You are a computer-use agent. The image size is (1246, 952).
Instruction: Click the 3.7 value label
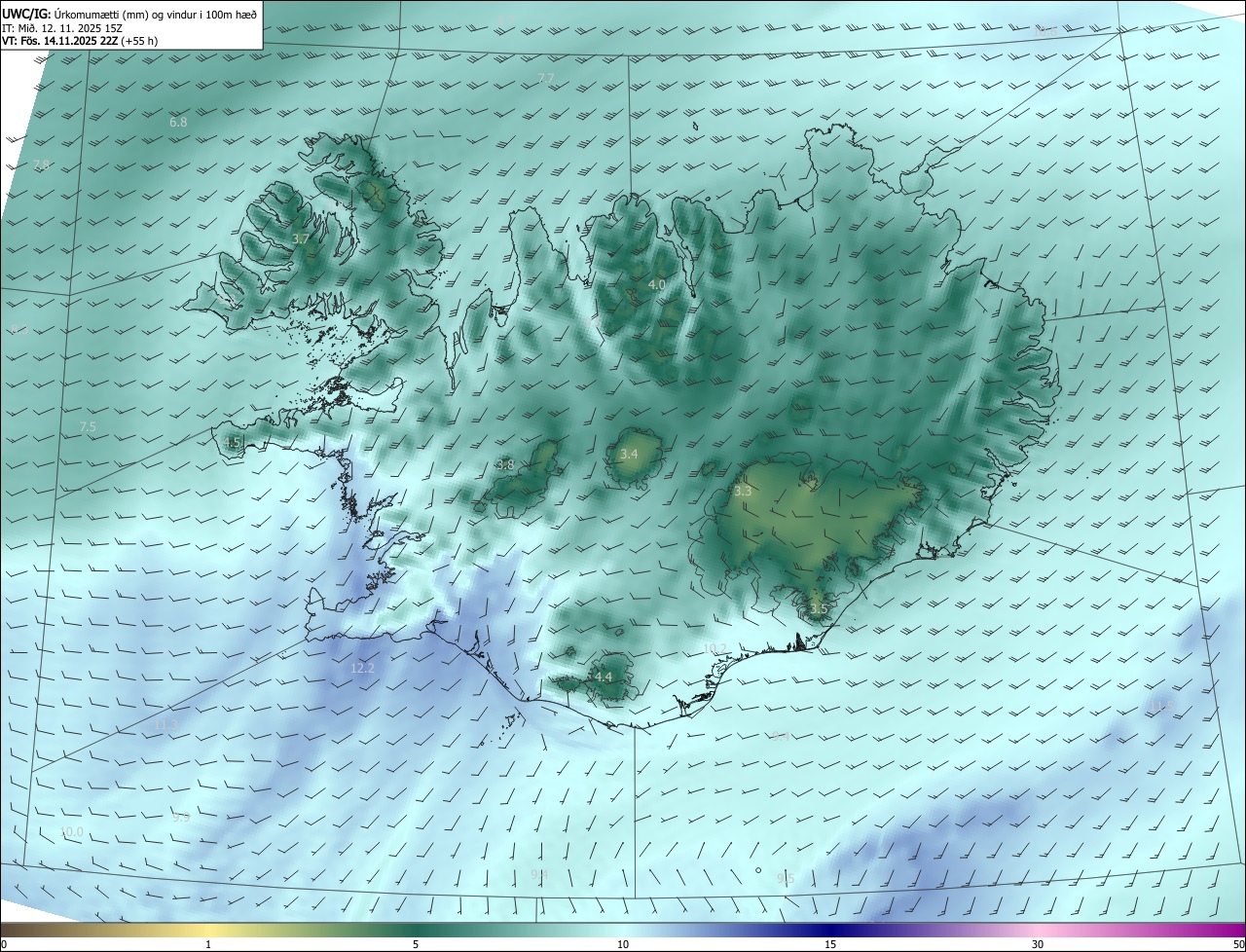pos(301,238)
